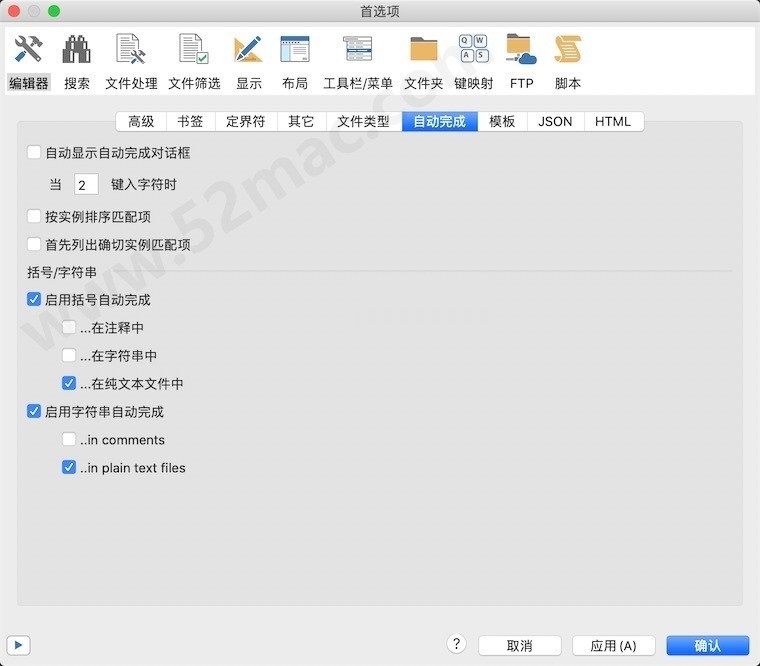Open the 脚本 scroll icon
Screen dimensions: 760x666
tap(568, 62)
